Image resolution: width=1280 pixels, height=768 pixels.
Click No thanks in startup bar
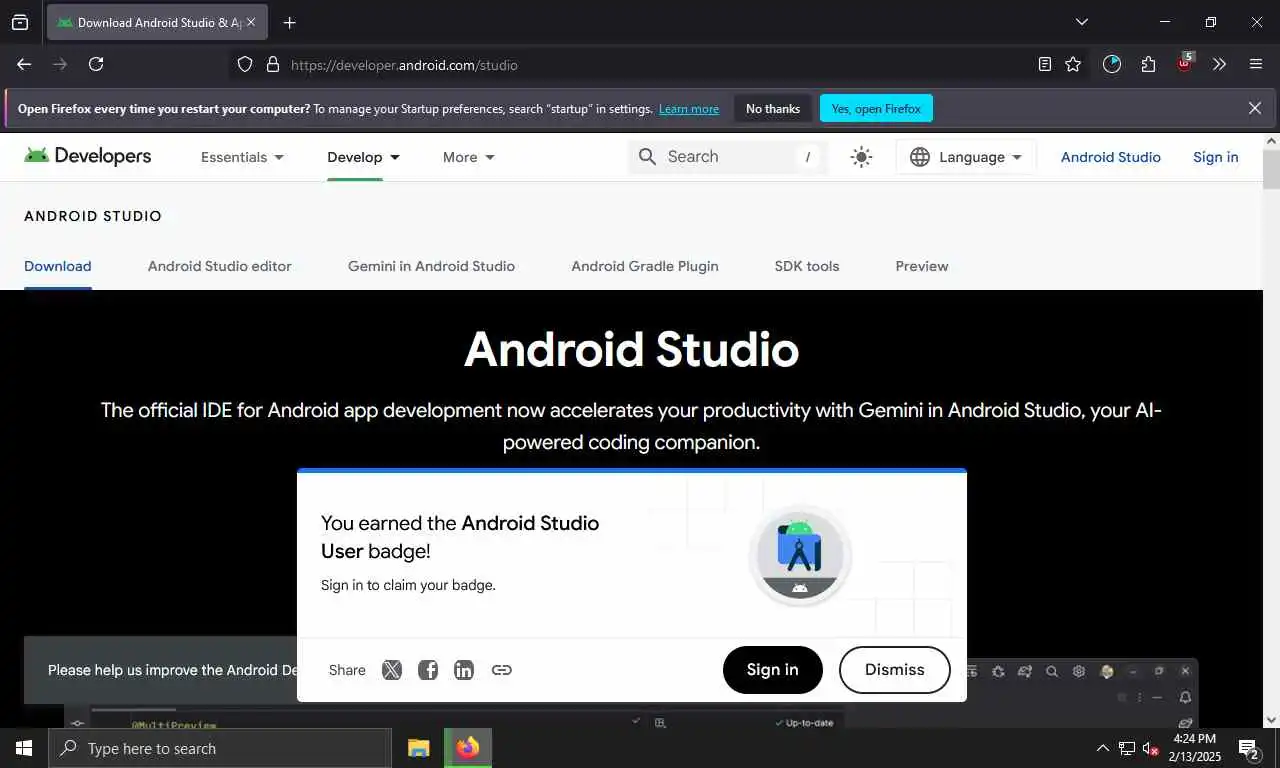773,108
